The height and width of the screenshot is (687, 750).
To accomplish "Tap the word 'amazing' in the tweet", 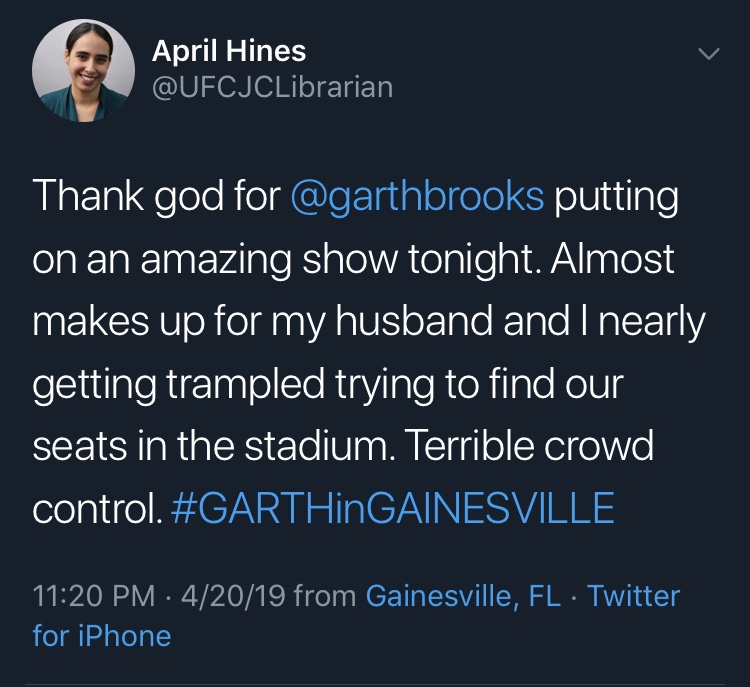I will pos(216,260).
